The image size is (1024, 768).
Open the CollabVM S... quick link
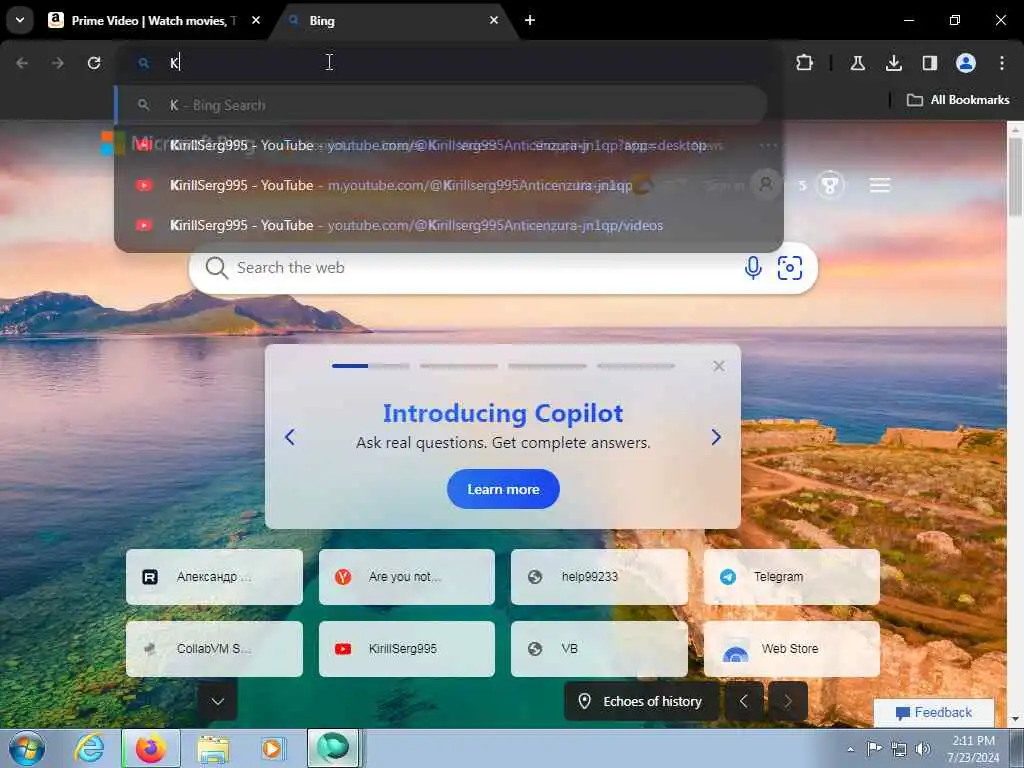214,648
